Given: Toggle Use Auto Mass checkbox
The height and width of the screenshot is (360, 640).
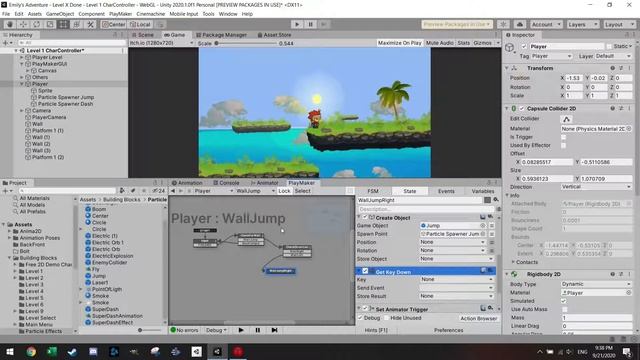Looking at the screenshot, I should 564,309.
